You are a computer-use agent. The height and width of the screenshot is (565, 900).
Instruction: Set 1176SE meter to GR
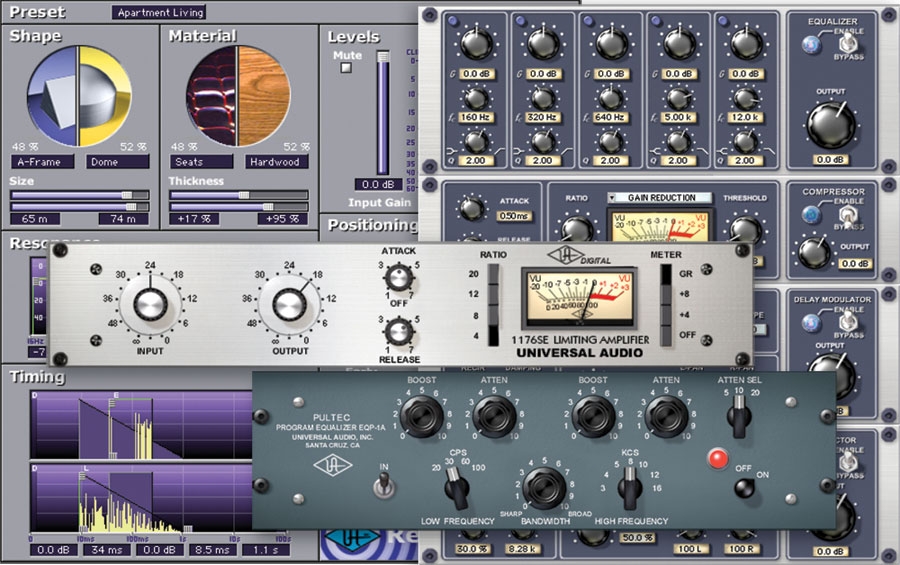pyautogui.click(x=666, y=274)
